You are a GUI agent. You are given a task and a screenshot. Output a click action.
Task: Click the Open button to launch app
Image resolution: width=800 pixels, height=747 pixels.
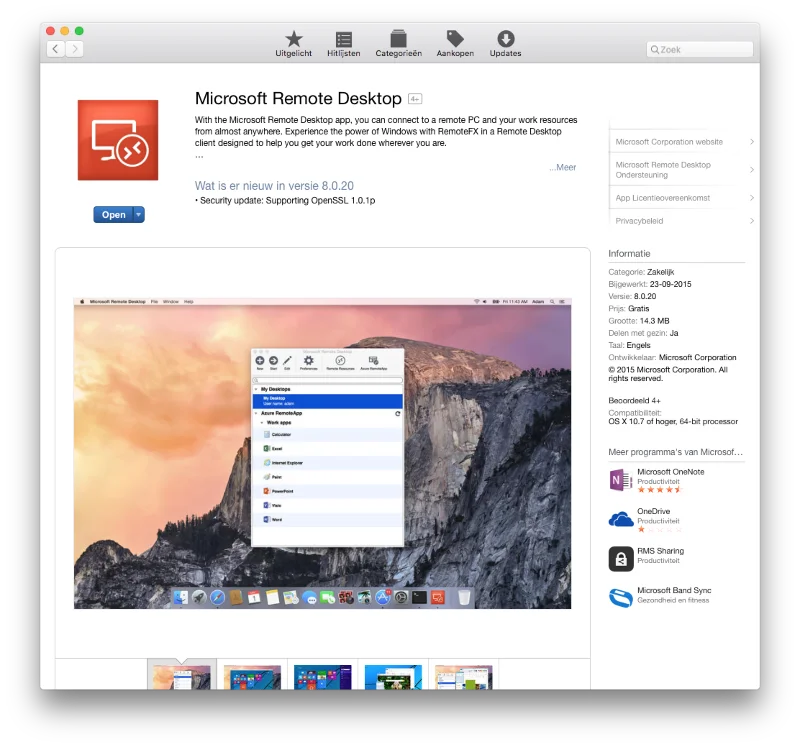[x=113, y=214]
